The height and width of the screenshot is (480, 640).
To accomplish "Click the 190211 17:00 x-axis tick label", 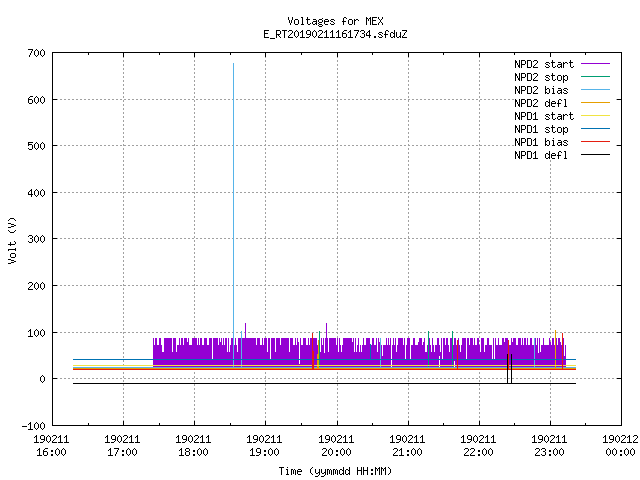I will point(122,446).
